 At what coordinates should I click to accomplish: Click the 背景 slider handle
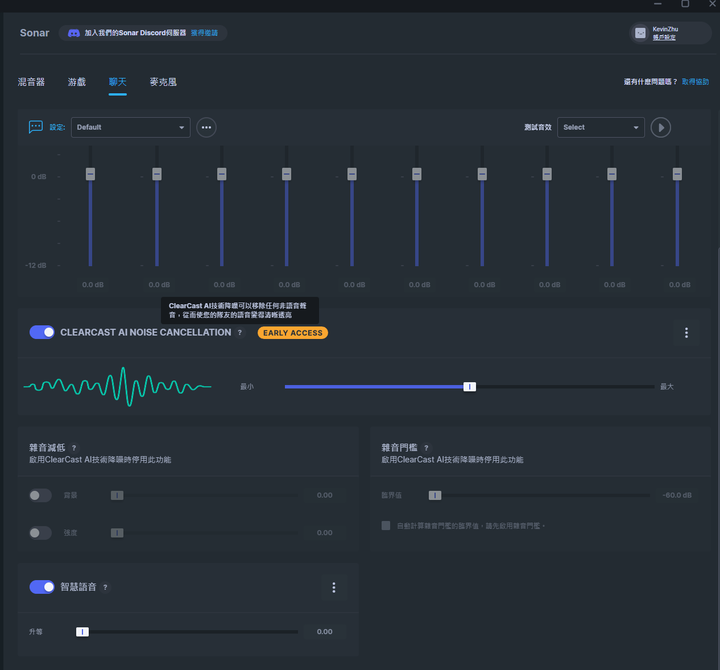(117, 495)
